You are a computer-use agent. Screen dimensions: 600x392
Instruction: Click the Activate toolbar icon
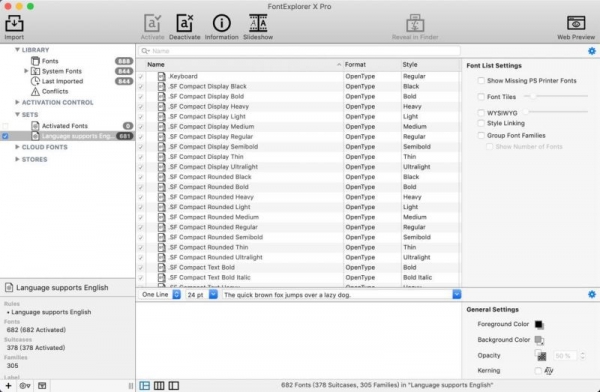click(152, 24)
